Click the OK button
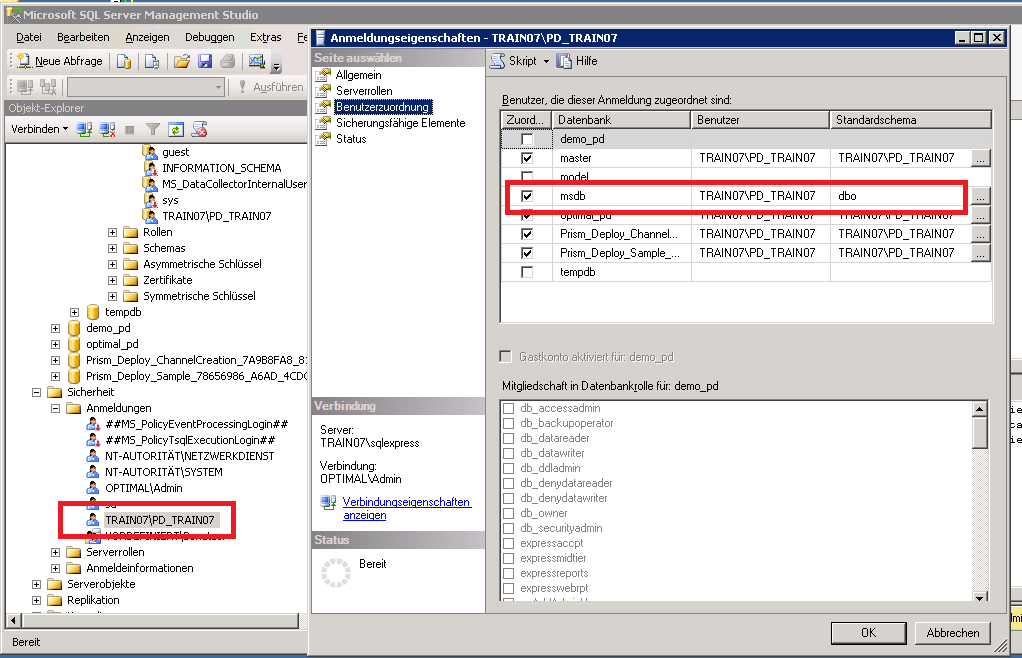This screenshot has height=658, width=1022. tap(868, 632)
